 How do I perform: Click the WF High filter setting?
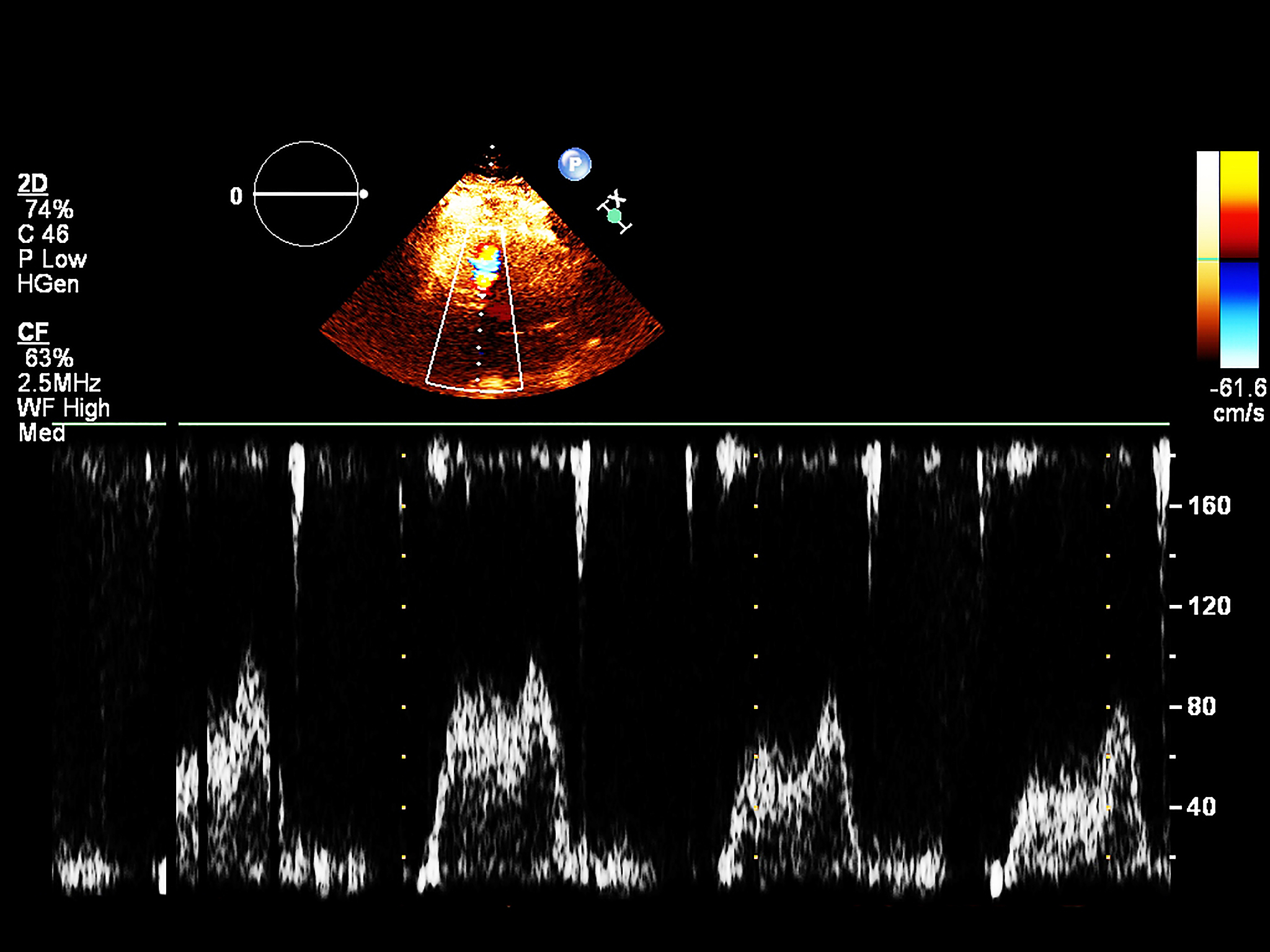(63, 408)
